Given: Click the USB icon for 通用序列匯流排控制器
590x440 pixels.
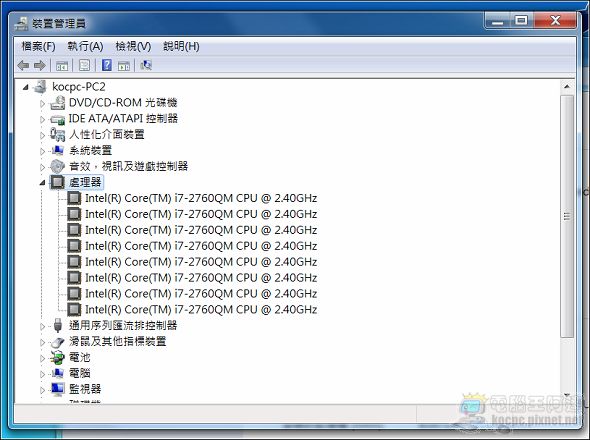Looking at the screenshot, I should click(x=58, y=326).
